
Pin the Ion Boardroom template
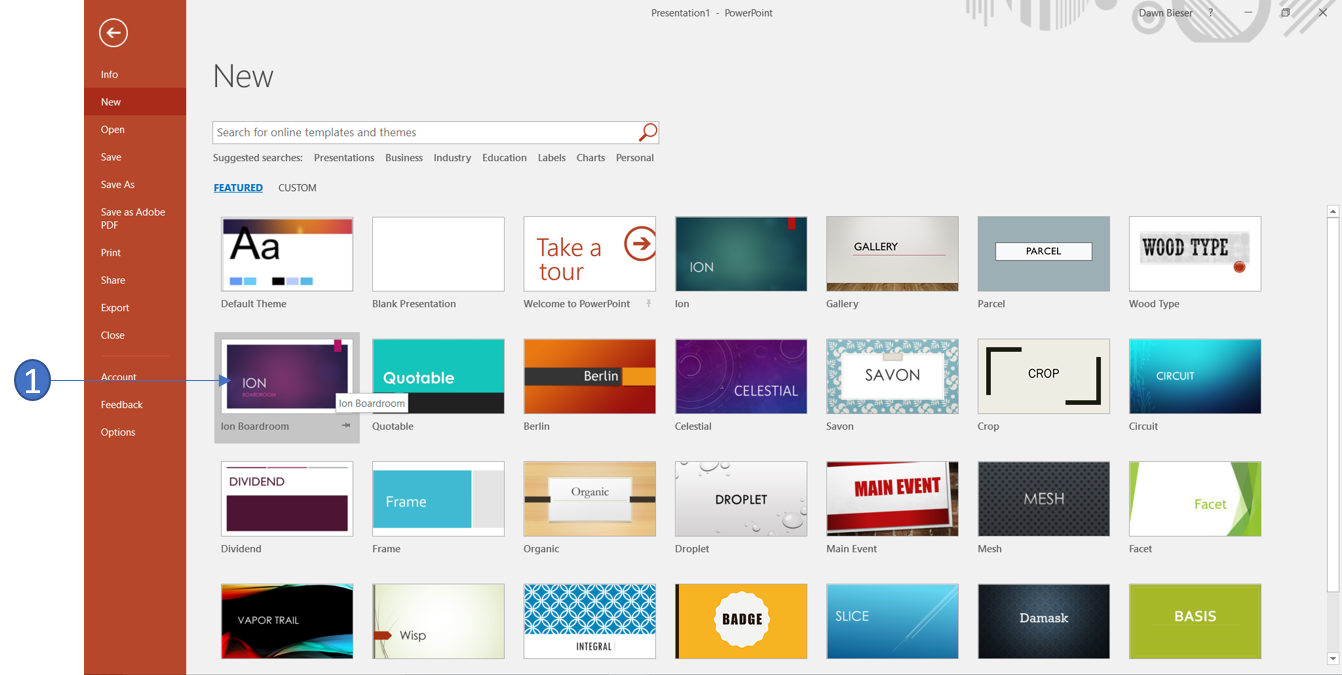[346, 426]
